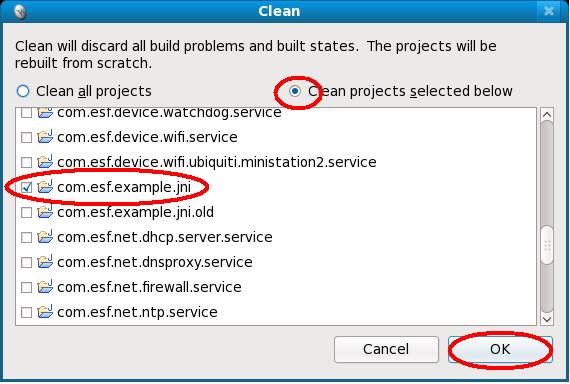Click the scrollbar down arrow

[547, 319]
